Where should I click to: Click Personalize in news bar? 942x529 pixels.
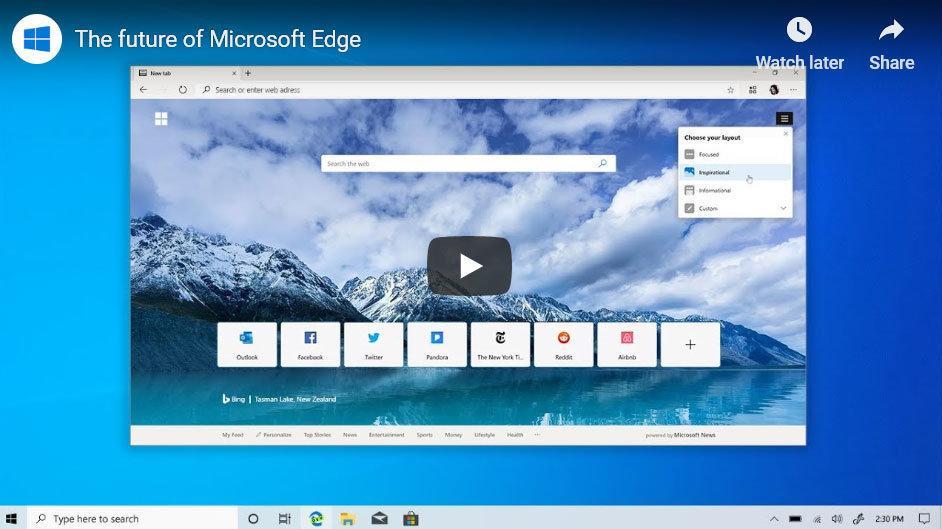coord(274,435)
